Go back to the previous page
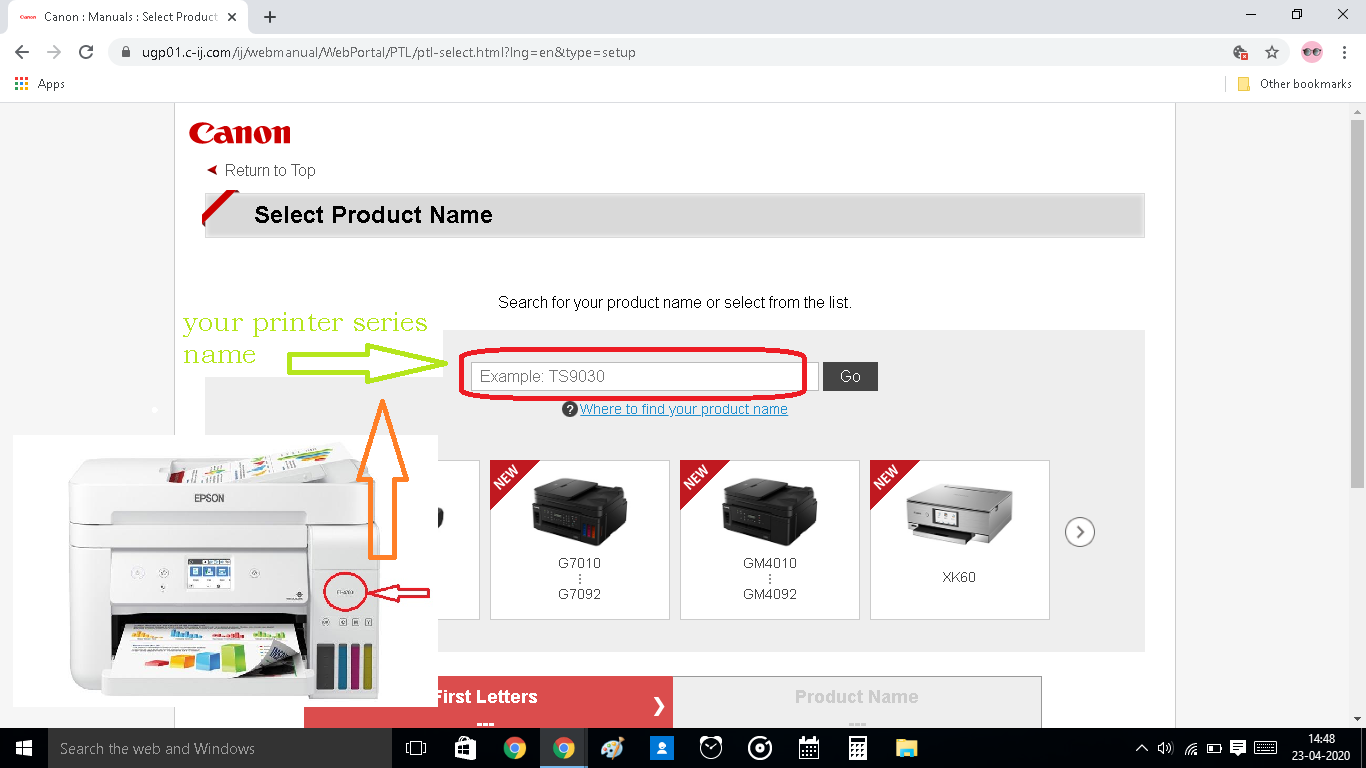 point(22,52)
